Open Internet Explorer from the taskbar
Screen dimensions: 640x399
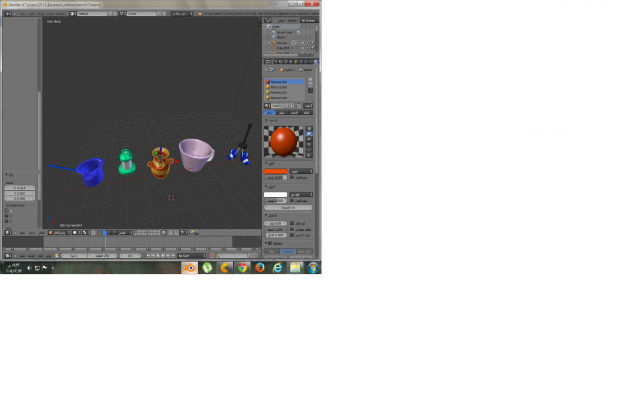pos(278,268)
